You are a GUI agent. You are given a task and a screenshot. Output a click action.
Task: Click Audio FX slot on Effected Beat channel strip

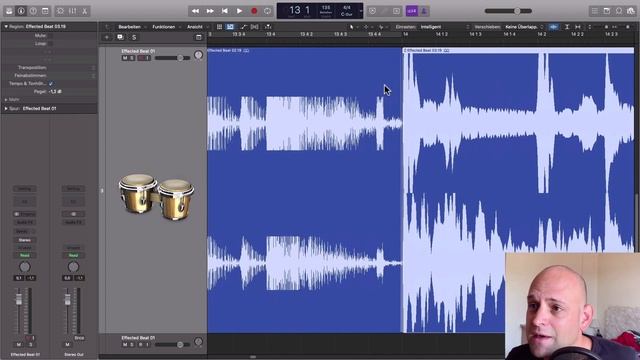[24, 222]
